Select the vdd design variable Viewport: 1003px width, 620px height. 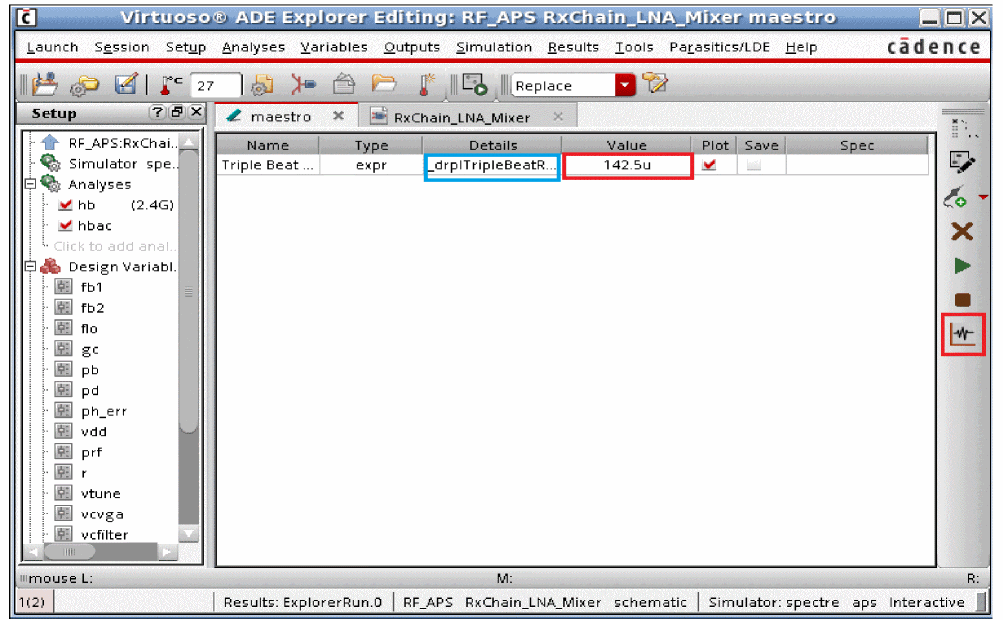click(x=93, y=431)
